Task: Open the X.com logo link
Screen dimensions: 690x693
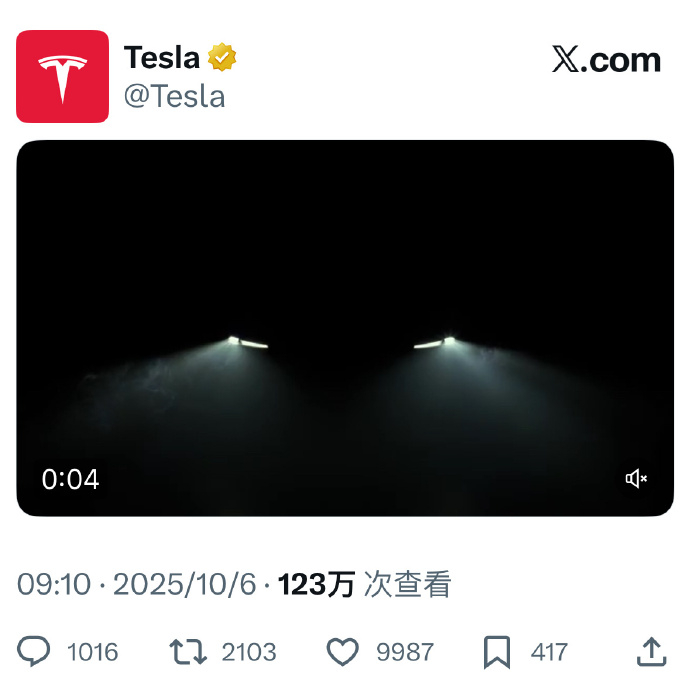Action: 606,59
